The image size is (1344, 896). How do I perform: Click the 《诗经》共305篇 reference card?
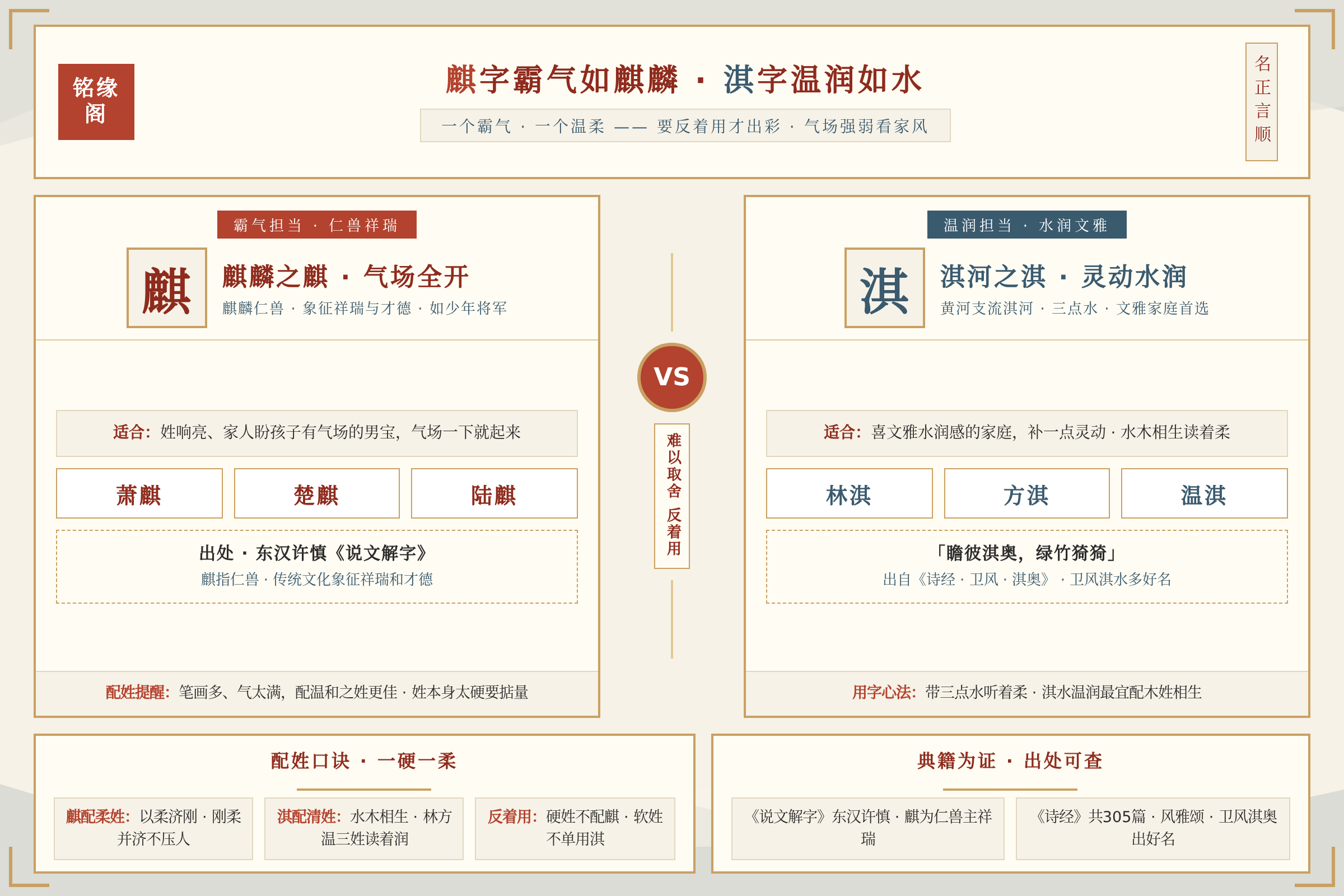pos(1152,829)
